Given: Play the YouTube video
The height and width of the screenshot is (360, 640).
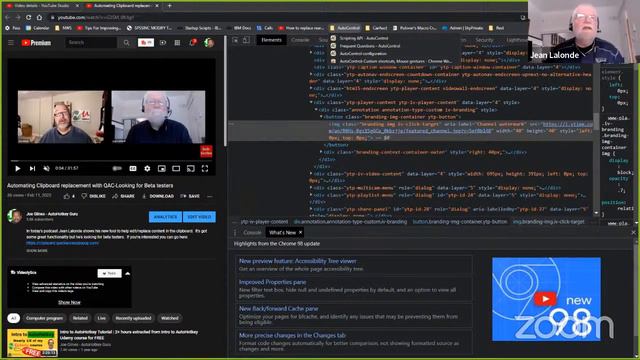Looking at the screenshot, I should click(18, 168).
